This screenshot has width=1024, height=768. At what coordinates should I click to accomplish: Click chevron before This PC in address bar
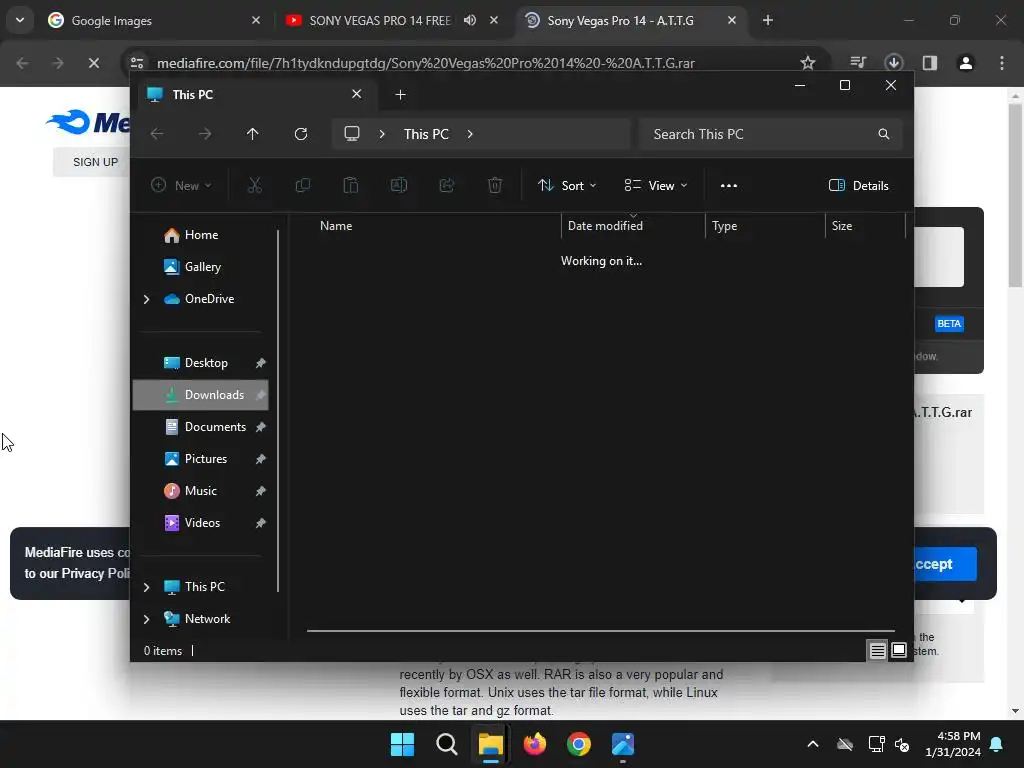coord(382,134)
